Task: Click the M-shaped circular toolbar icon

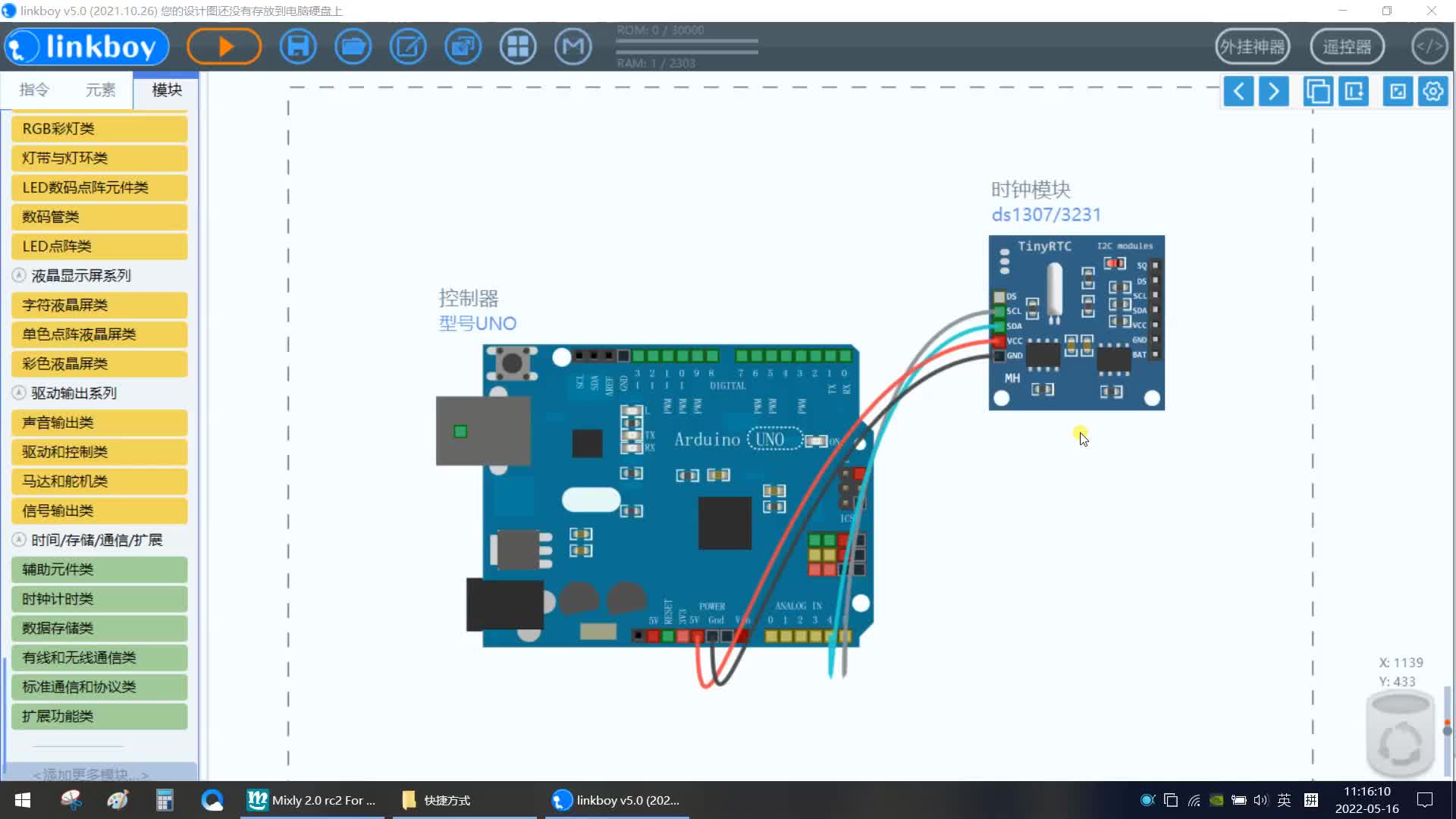Action: [x=573, y=47]
